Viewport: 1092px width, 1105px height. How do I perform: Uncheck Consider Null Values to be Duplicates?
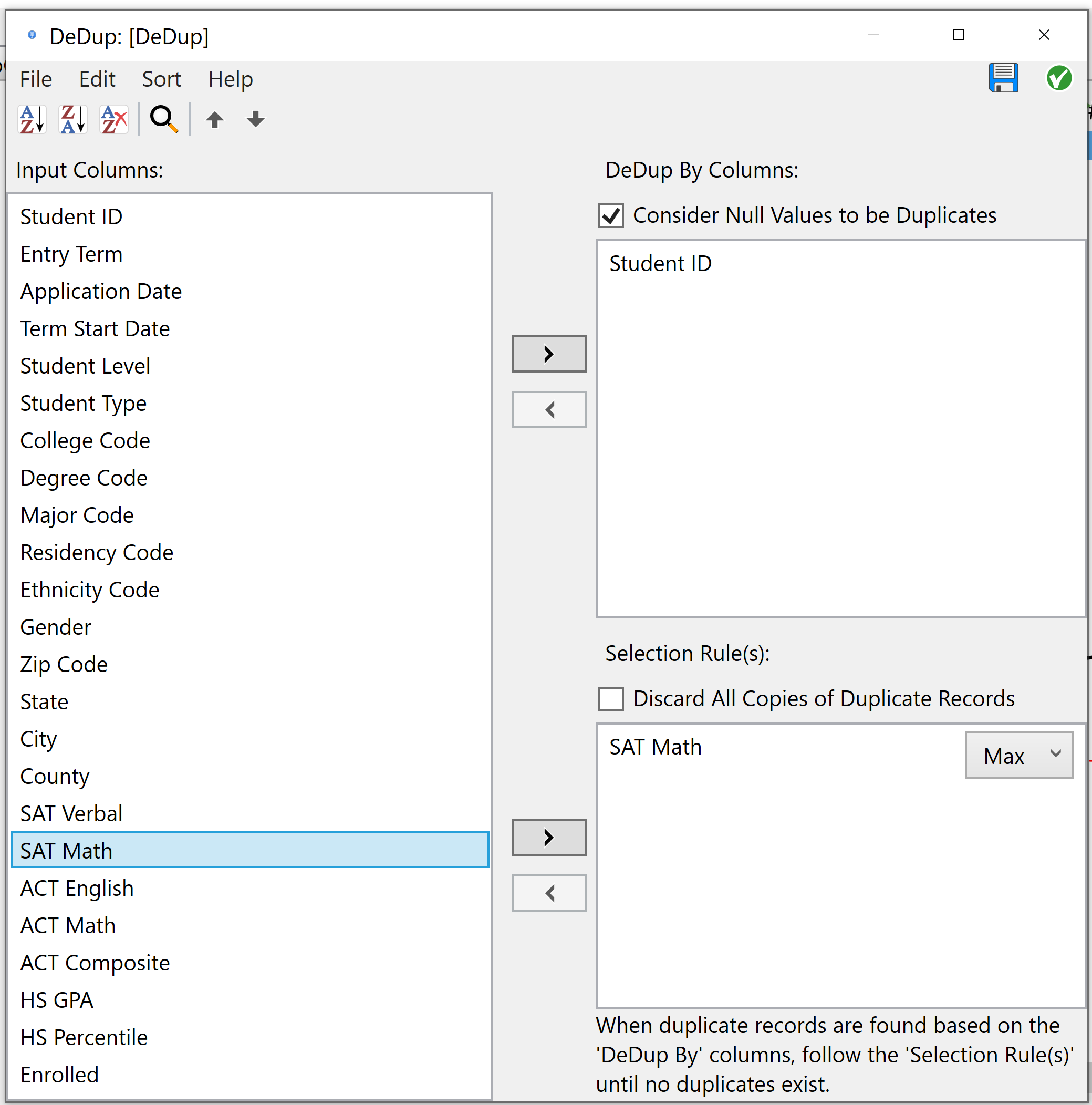pyautogui.click(x=610, y=216)
